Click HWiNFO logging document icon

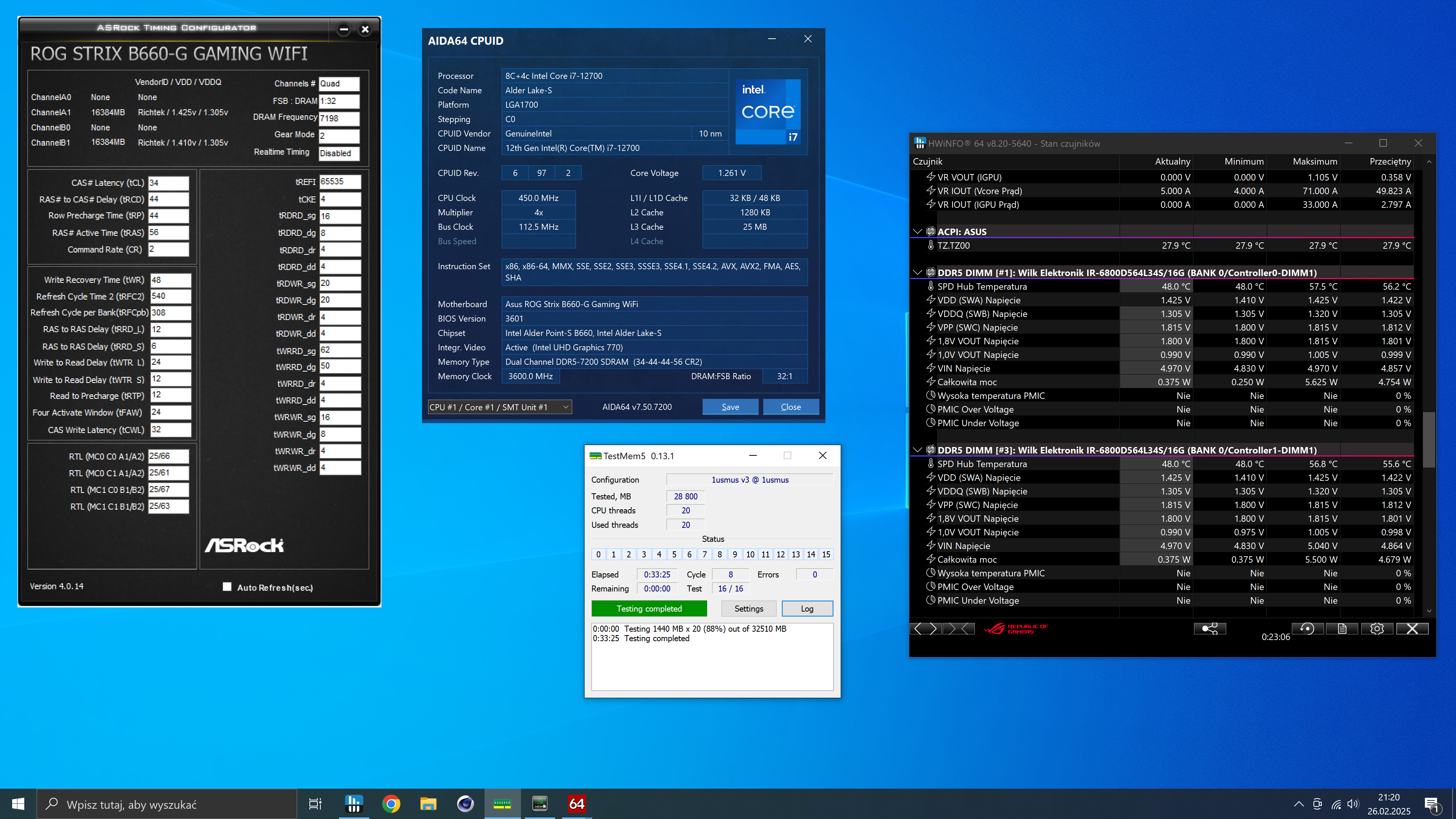click(x=1342, y=629)
